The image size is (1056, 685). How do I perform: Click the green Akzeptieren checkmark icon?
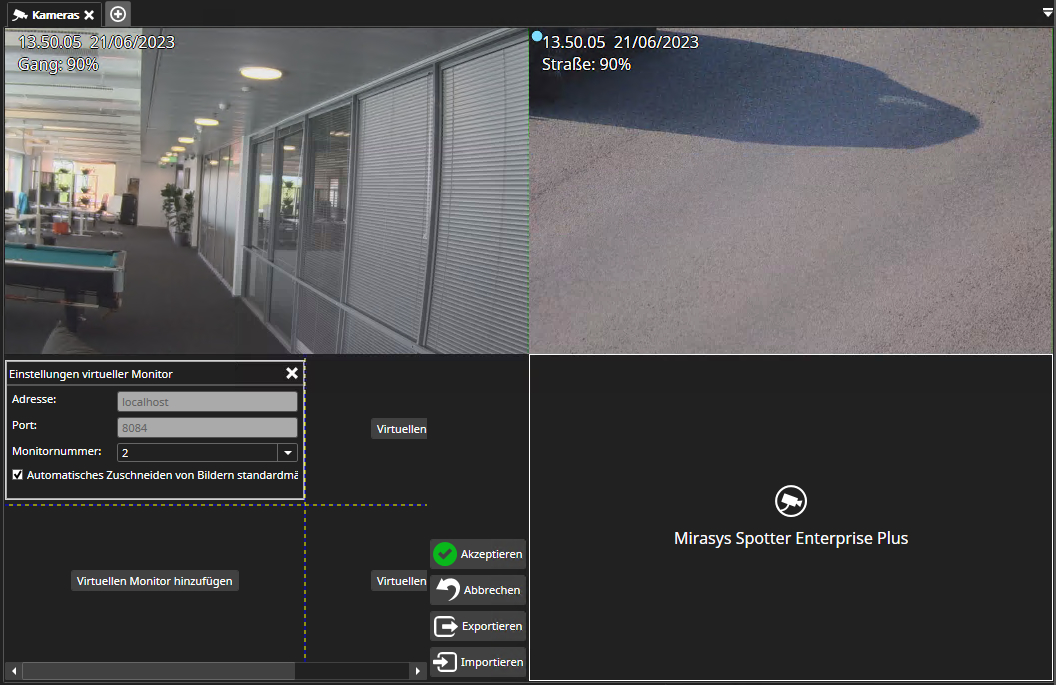coord(447,554)
